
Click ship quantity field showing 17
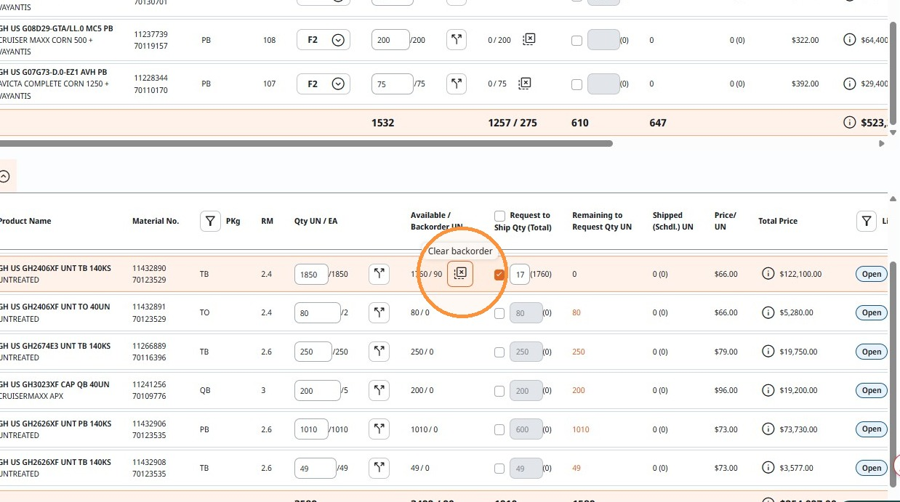(x=519, y=274)
